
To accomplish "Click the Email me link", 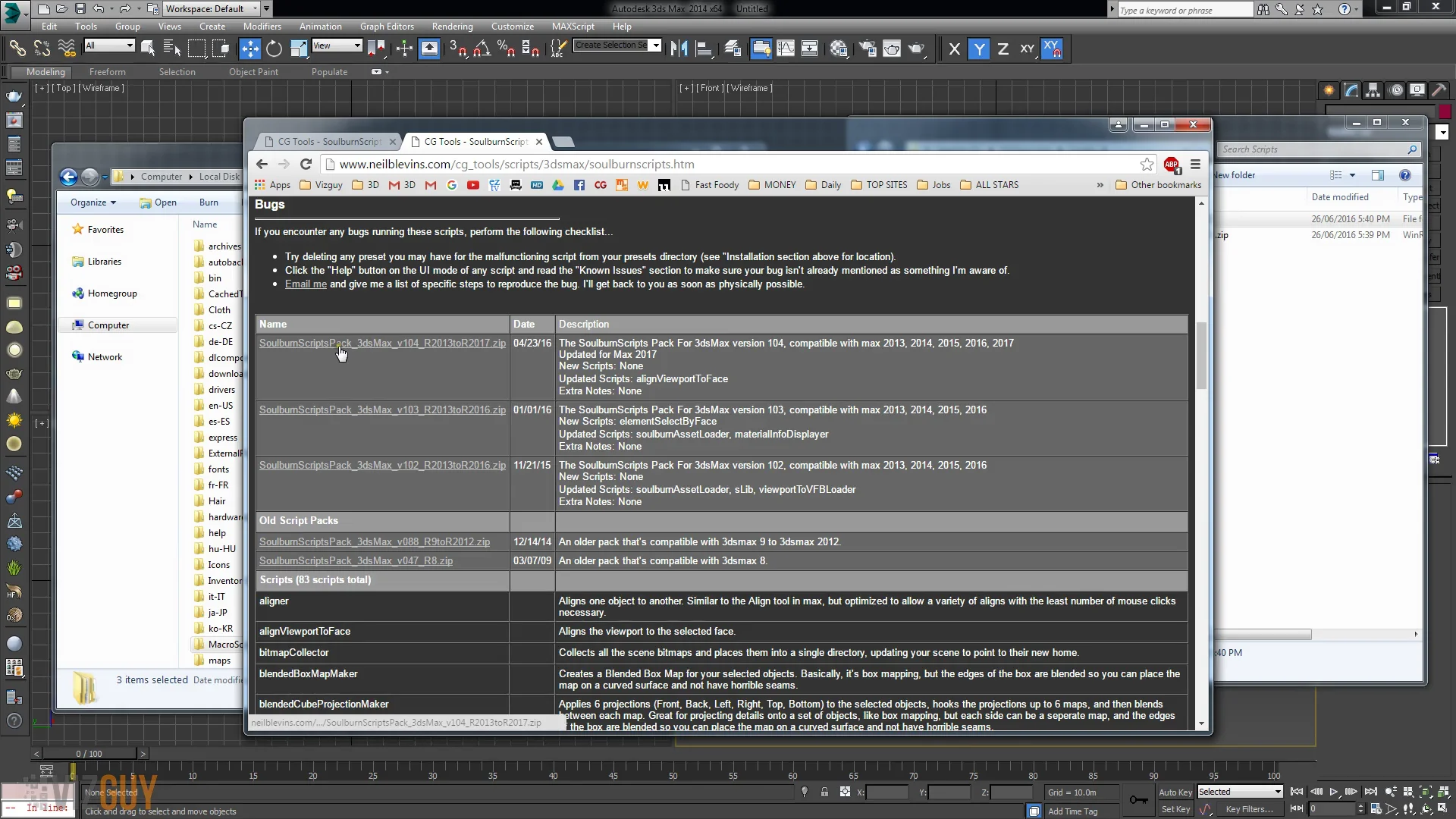I will click(x=306, y=284).
